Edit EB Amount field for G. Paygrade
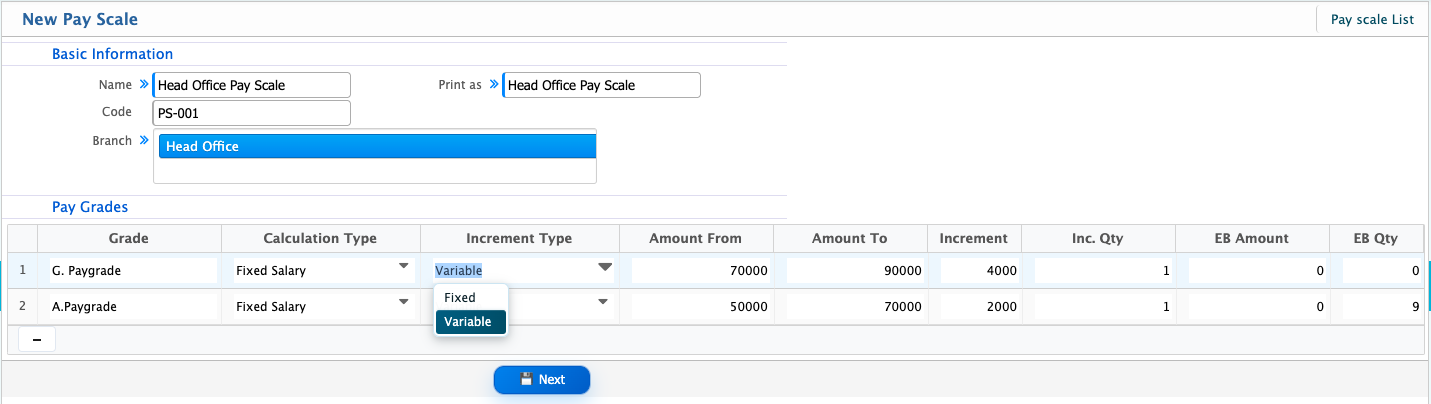1431x404 pixels. tap(1258, 270)
